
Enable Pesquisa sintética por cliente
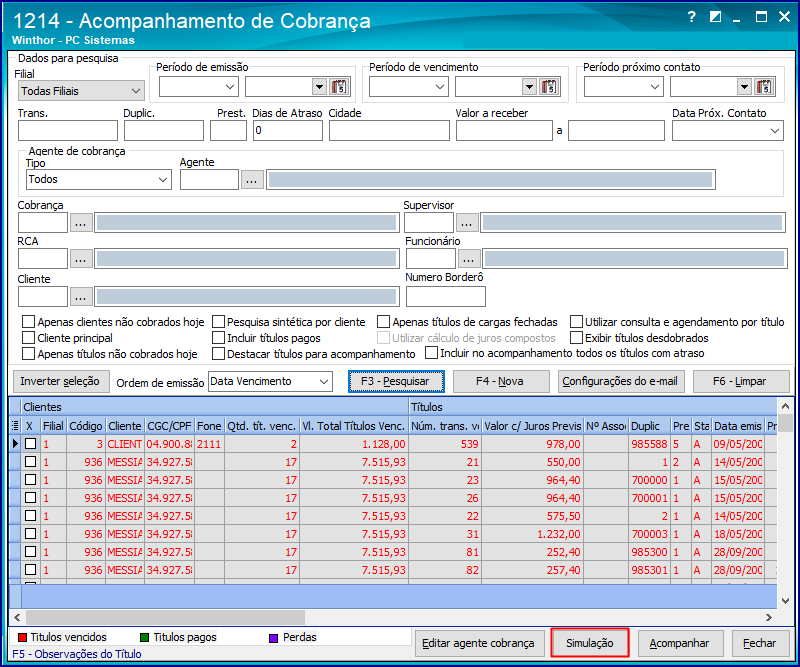tap(218, 322)
